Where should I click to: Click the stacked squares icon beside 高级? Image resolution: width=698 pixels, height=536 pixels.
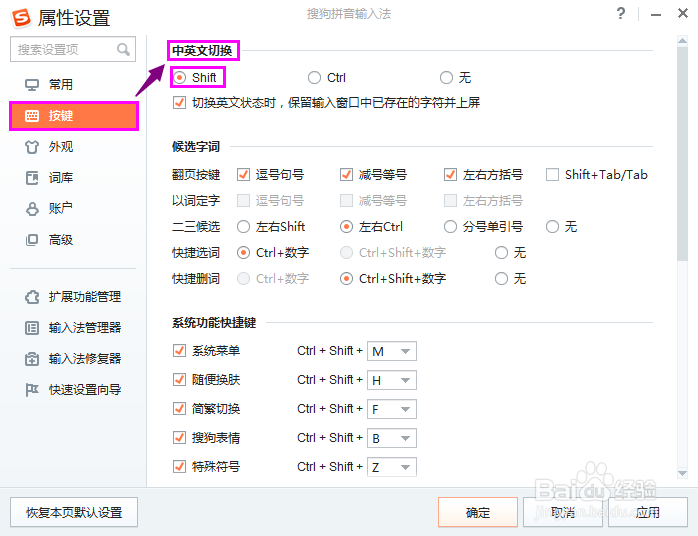tap(32, 240)
